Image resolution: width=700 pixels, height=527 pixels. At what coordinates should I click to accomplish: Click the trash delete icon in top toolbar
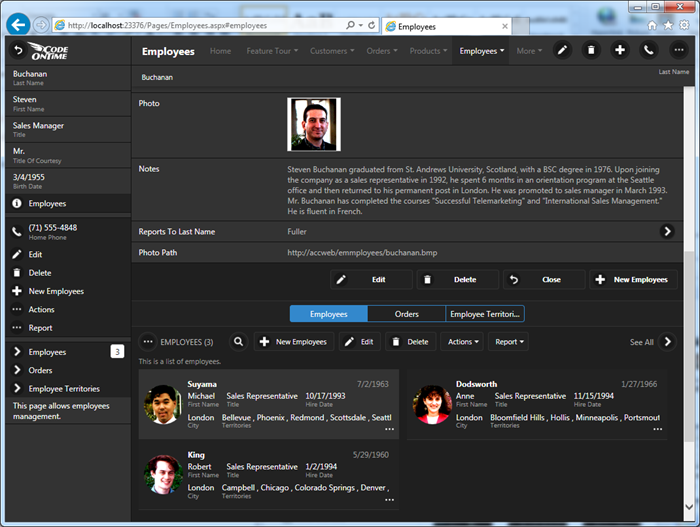pyautogui.click(x=591, y=50)
